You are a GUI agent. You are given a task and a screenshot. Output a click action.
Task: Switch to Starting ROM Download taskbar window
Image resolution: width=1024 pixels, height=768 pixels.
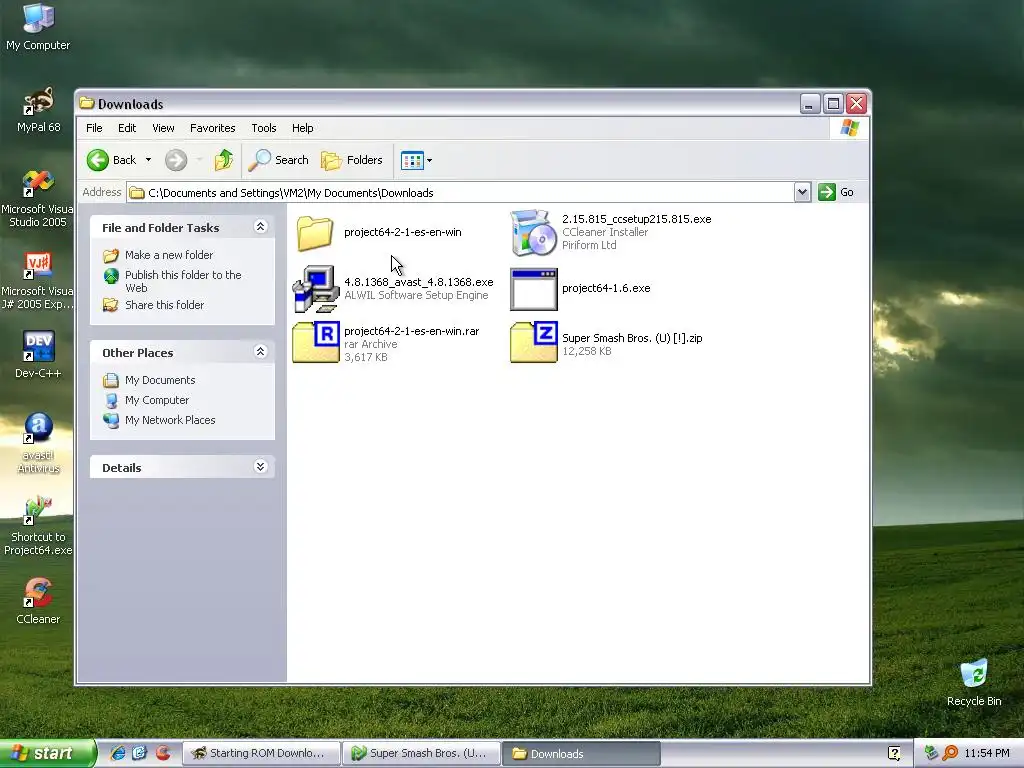pos(261,754)
